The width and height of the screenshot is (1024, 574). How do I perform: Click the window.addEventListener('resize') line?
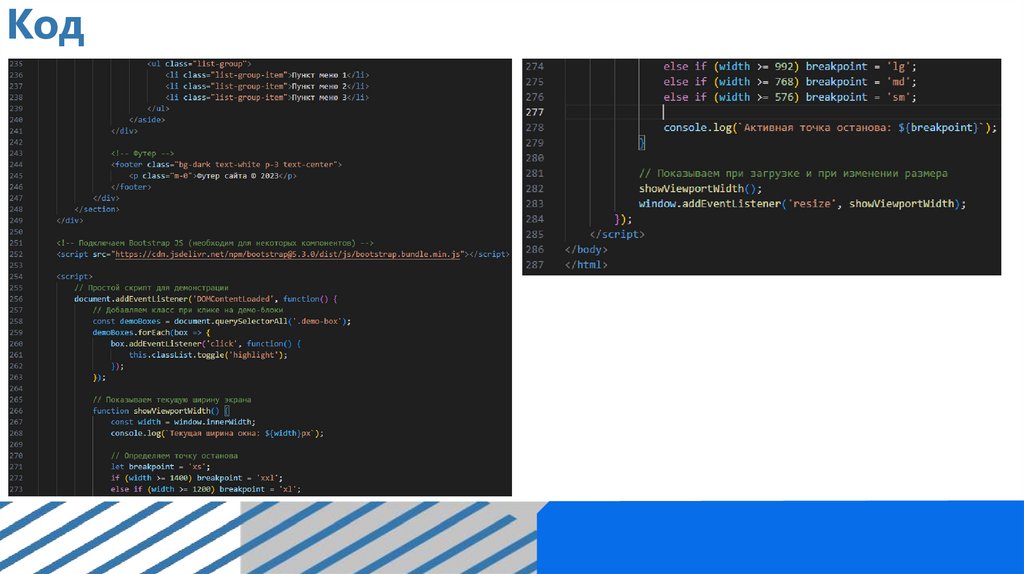802,204
